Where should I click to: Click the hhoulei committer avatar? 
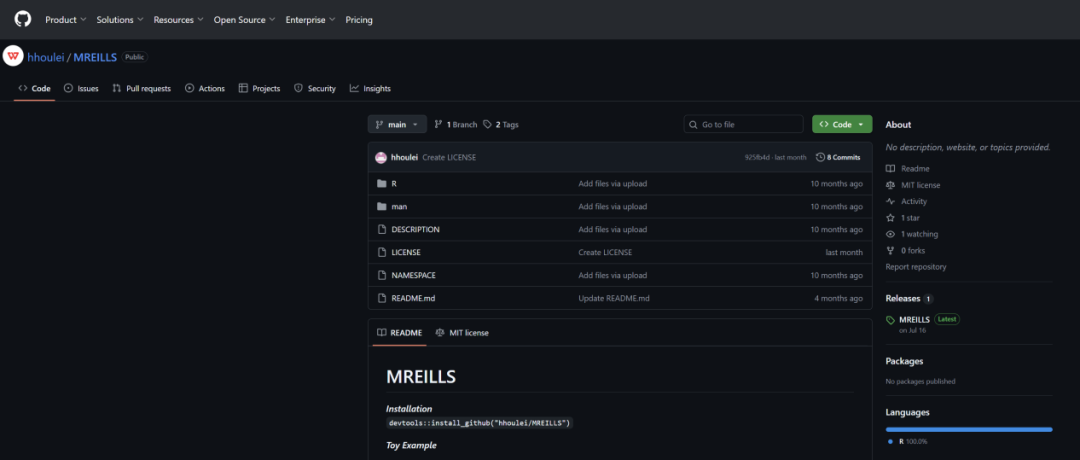point(381,157)
